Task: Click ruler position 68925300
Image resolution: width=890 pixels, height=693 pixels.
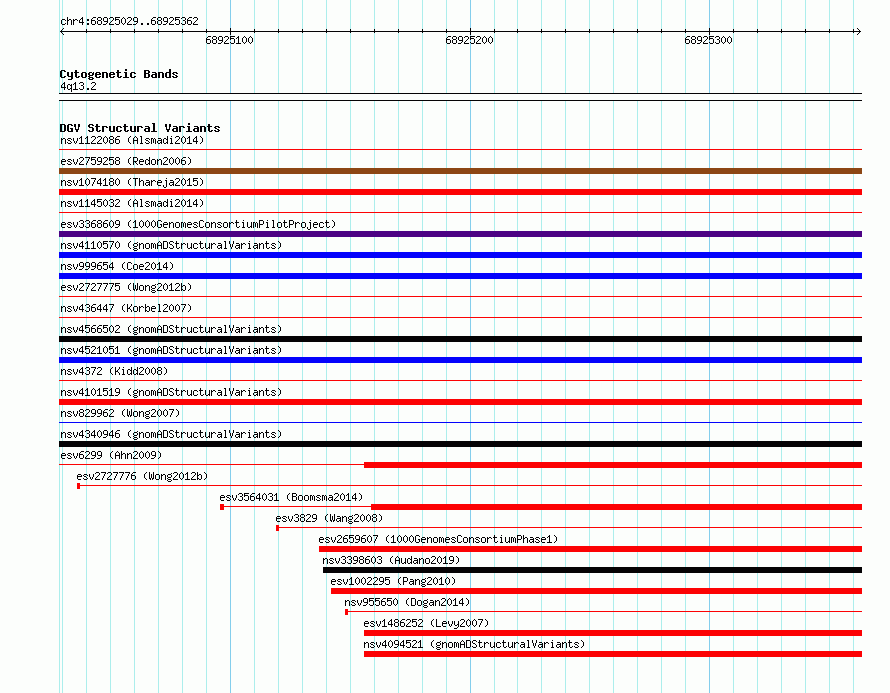Action: pyautogui.click(x=708, y=40)
